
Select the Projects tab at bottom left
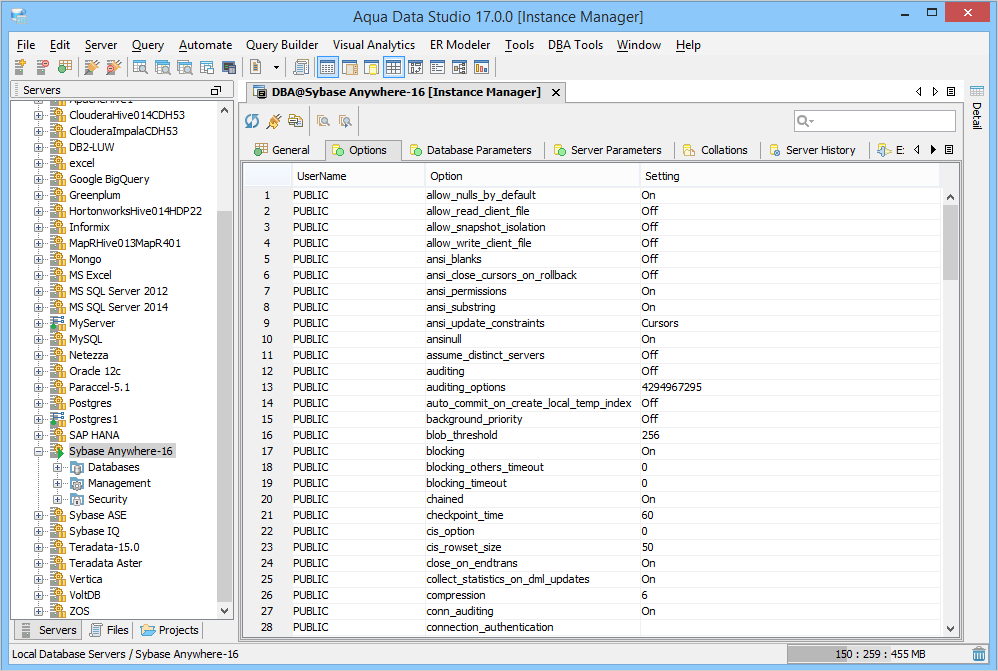[169, 630]
